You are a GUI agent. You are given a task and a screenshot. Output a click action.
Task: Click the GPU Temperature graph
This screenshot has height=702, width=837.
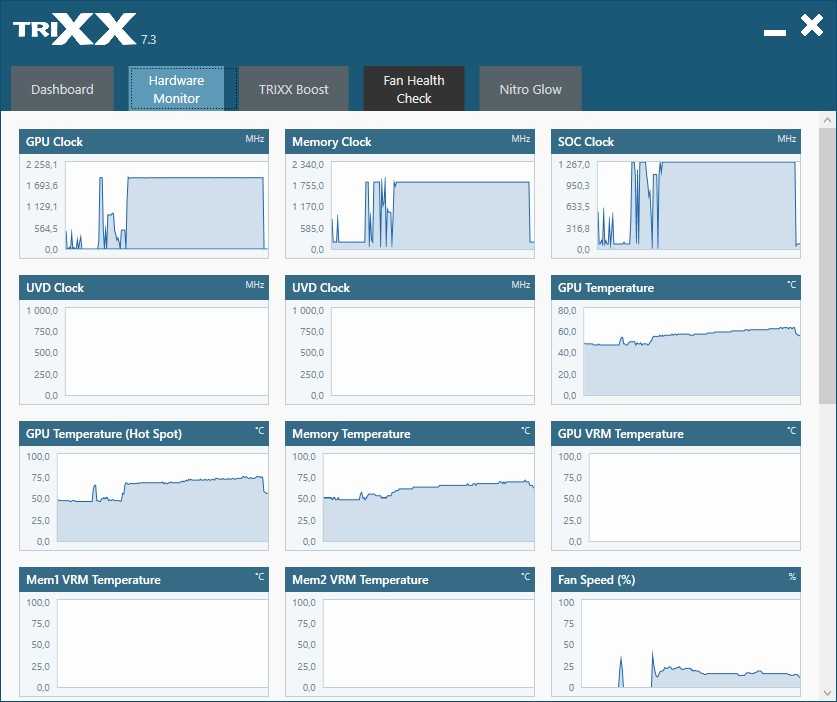pos(691,352)
